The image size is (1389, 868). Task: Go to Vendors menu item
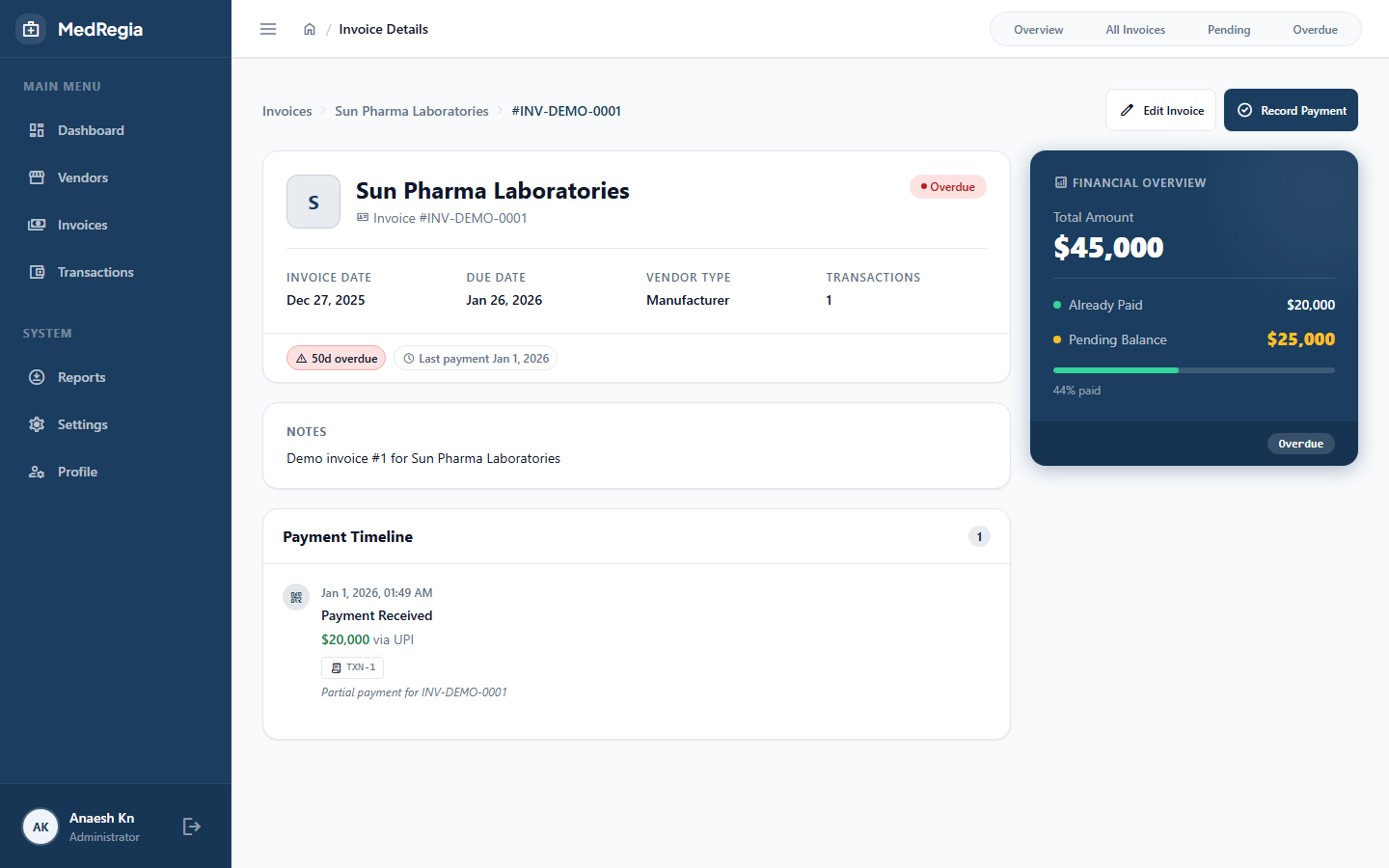pos(116,177)
